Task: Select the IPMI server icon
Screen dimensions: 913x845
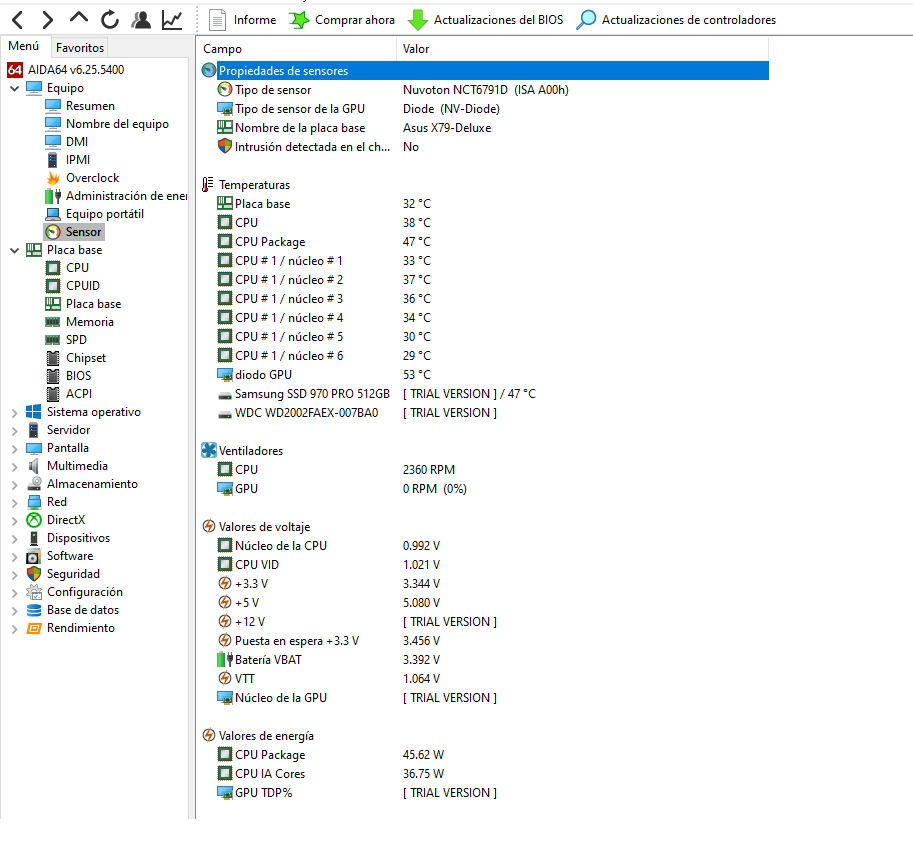Action: click(x=52, y=160)
